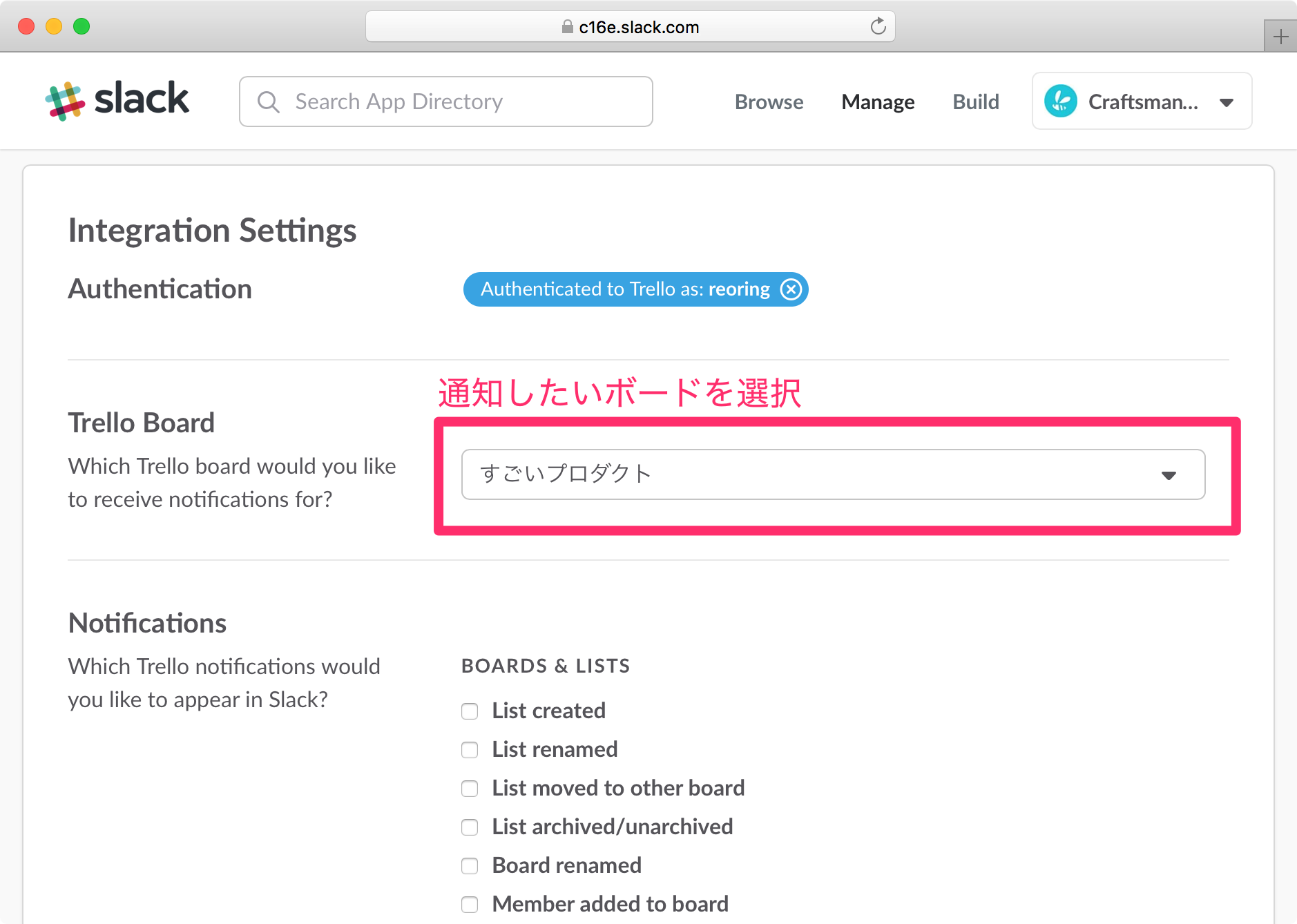Click the BOARDS & LISTS label
Screen dimensions: 1297x924
click(546, 666)
